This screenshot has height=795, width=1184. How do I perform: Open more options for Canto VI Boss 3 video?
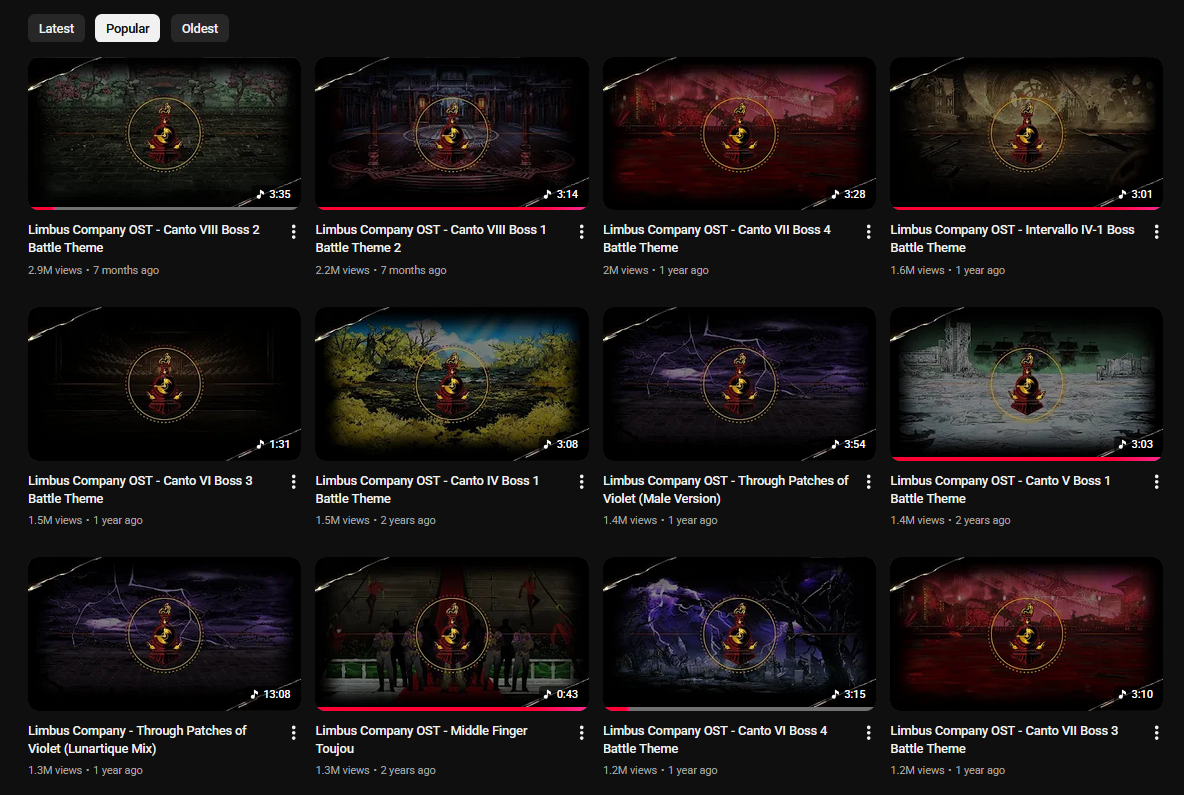294,482
